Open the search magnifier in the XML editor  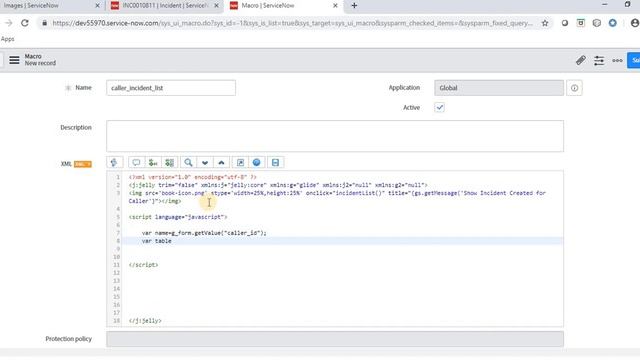click(x=188, y=162)
